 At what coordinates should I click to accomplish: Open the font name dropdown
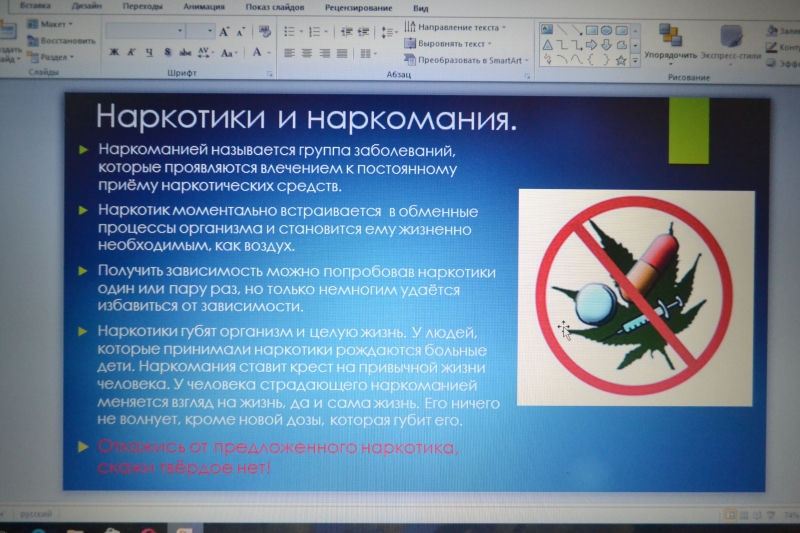[x=182, y=31]
